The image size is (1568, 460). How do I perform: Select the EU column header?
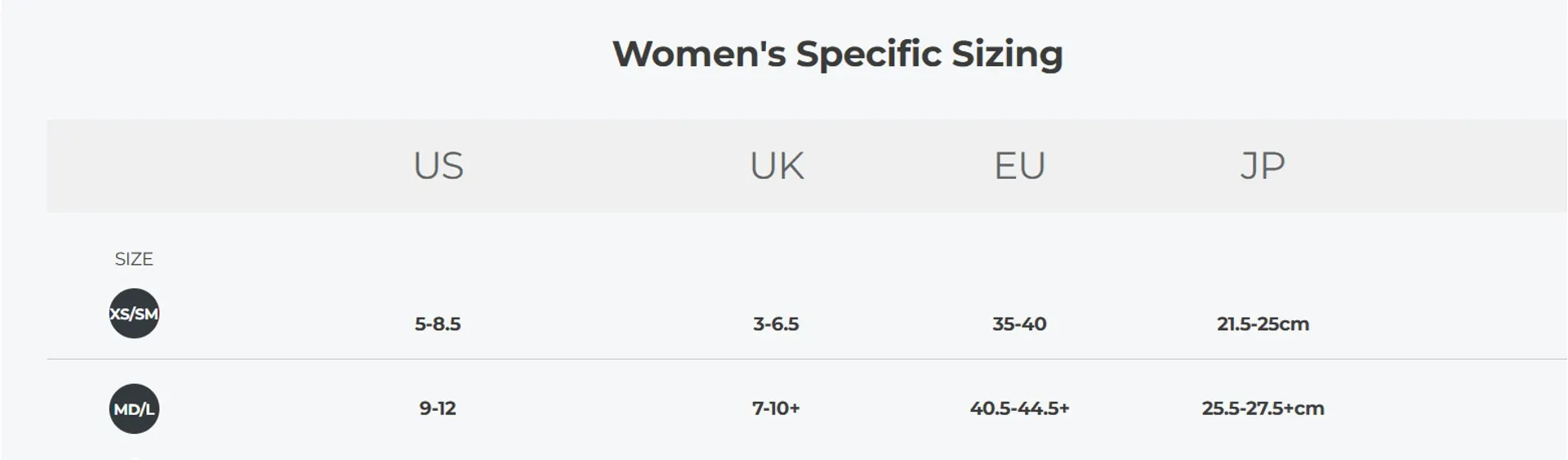click(x=1019, y=166)
